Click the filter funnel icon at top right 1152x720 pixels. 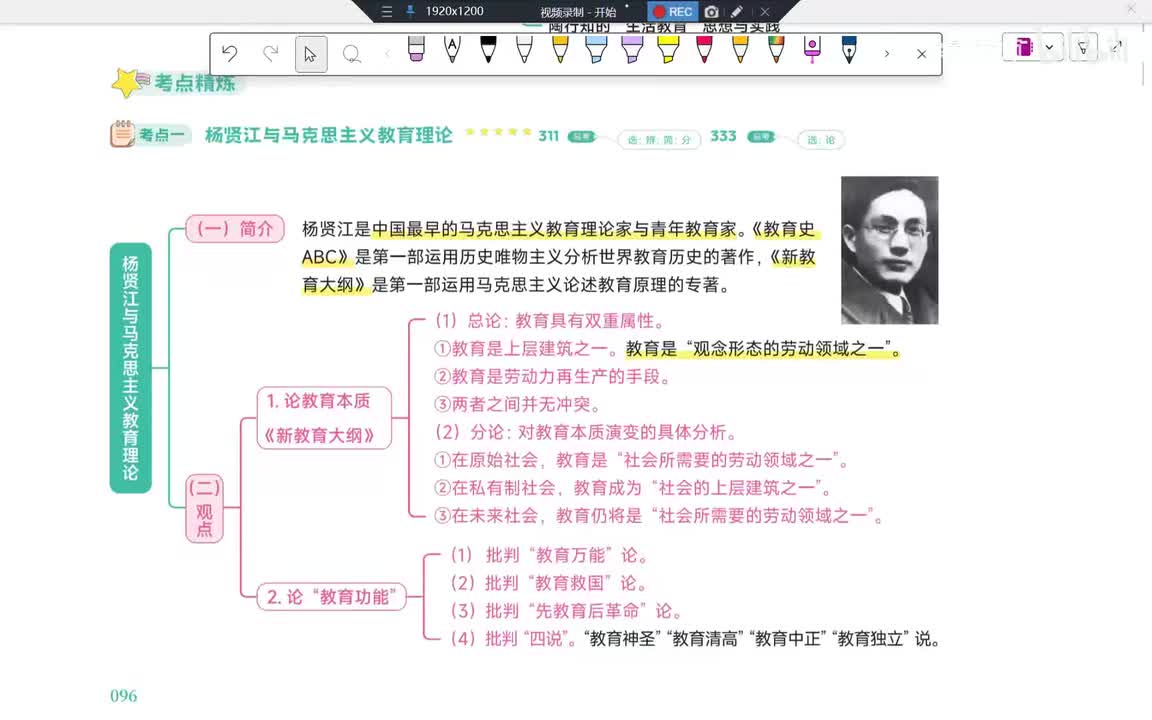coord(1082,48)
